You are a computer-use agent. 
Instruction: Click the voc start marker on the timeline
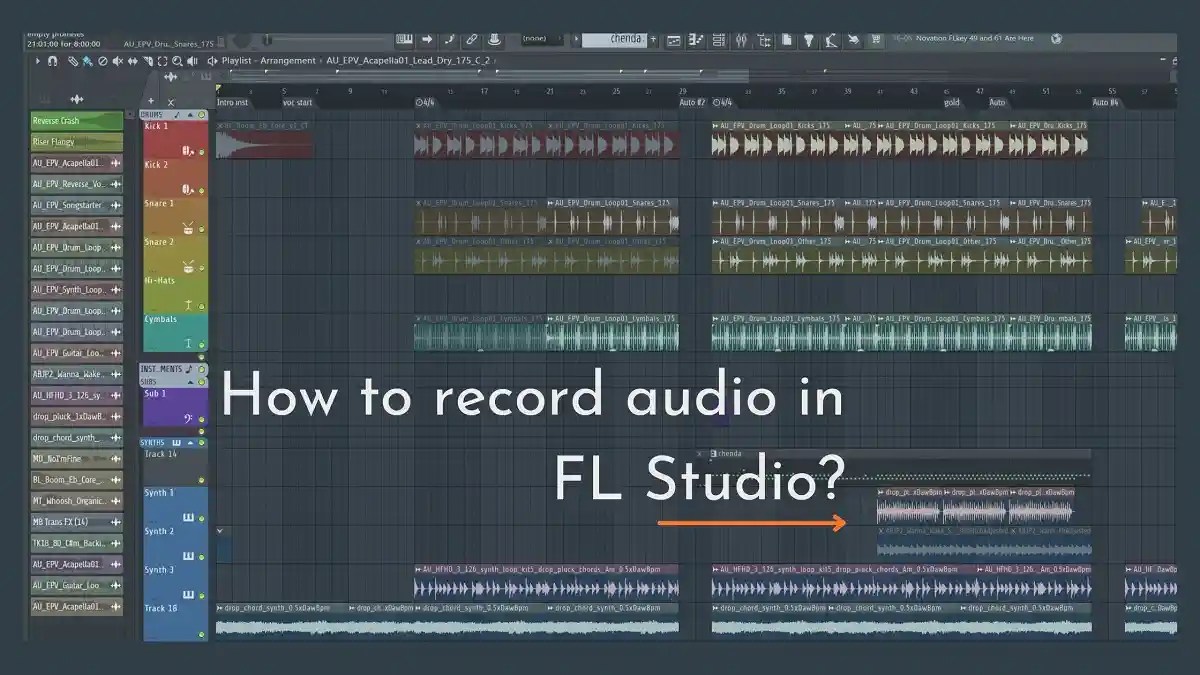[x=296, y=102]
